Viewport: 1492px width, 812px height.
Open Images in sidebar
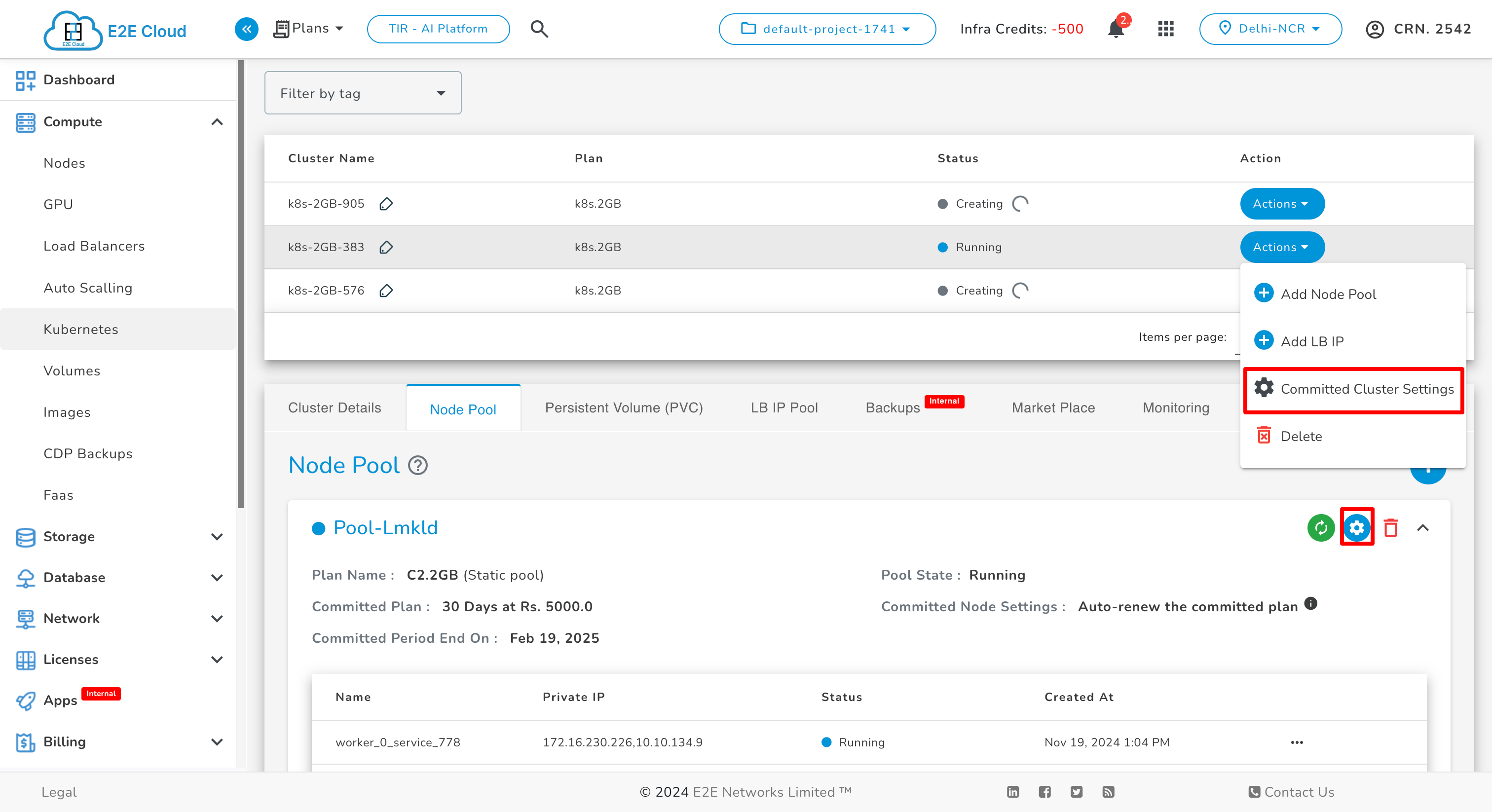click(x=118, y=413)
